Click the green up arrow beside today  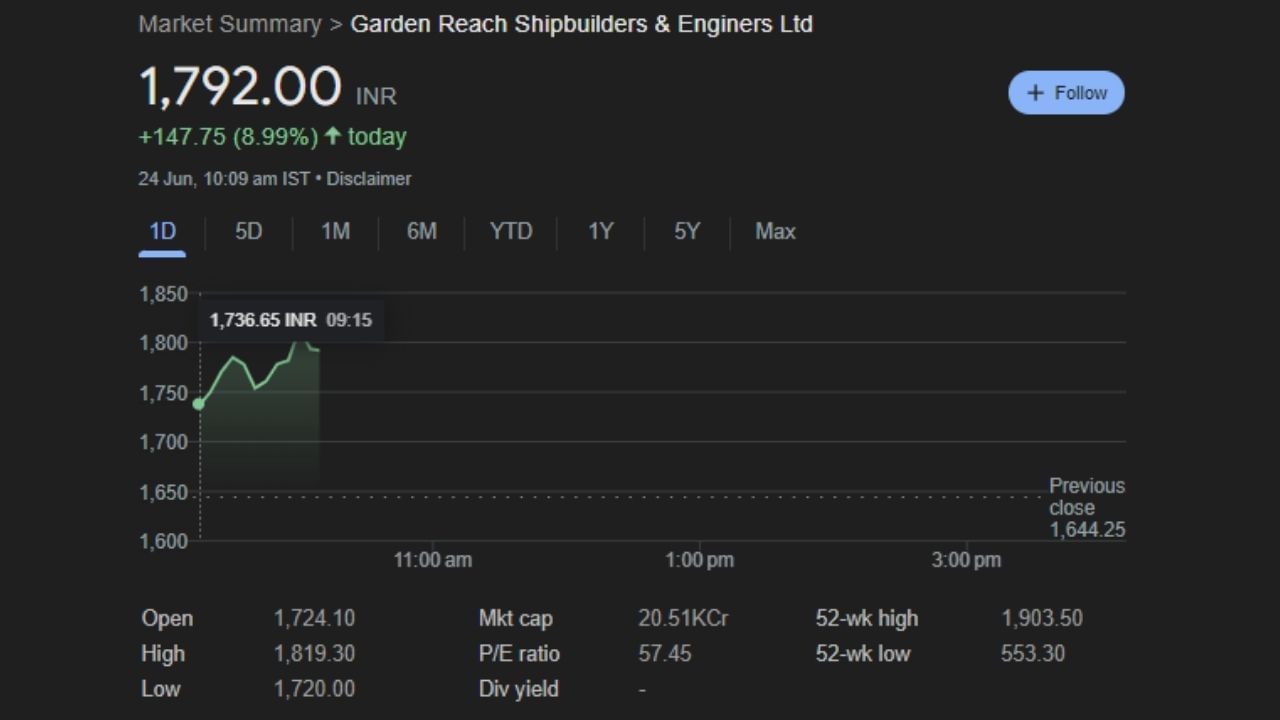coord(333,136)
